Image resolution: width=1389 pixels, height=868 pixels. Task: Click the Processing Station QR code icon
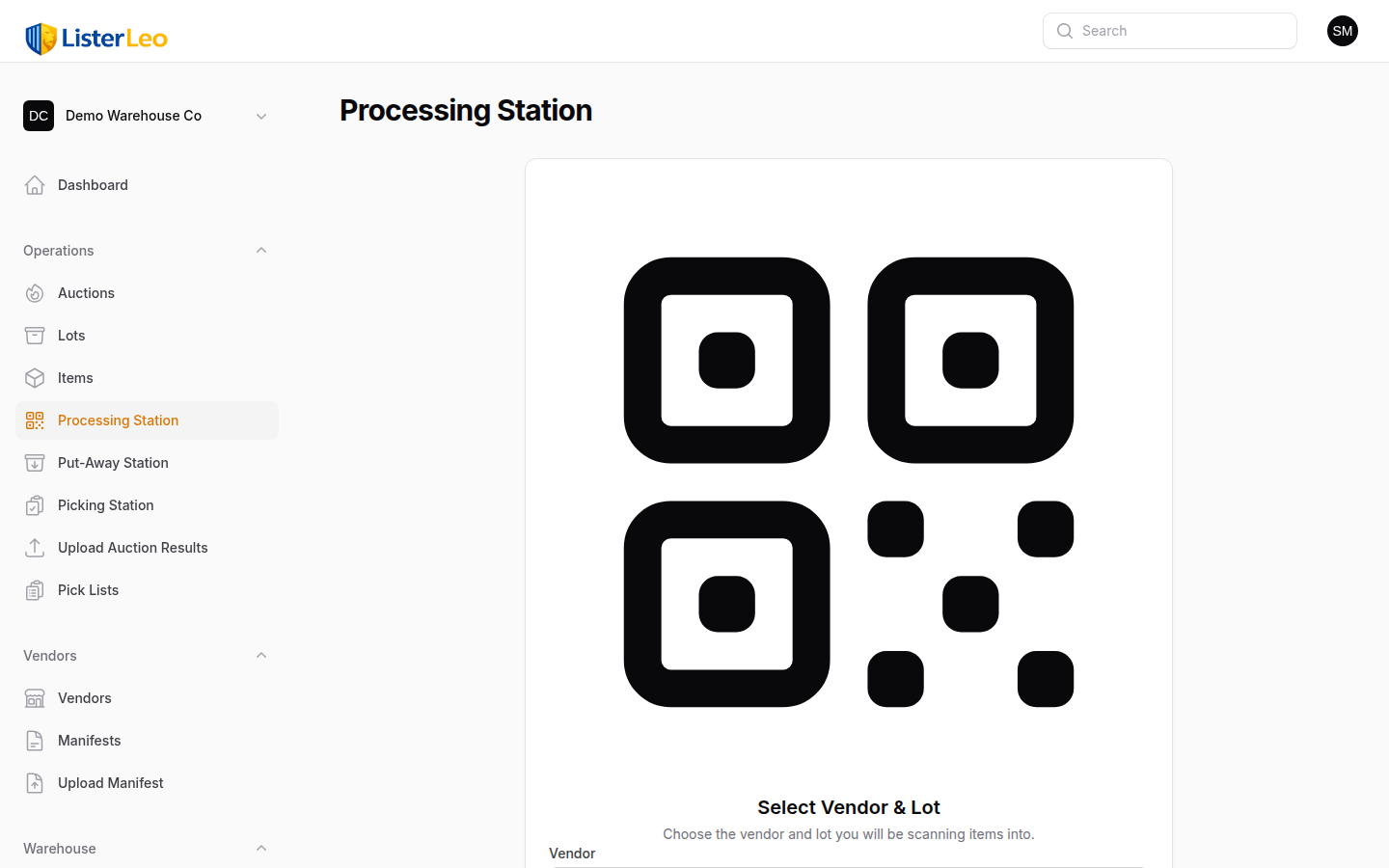click(x=34, y=420)
